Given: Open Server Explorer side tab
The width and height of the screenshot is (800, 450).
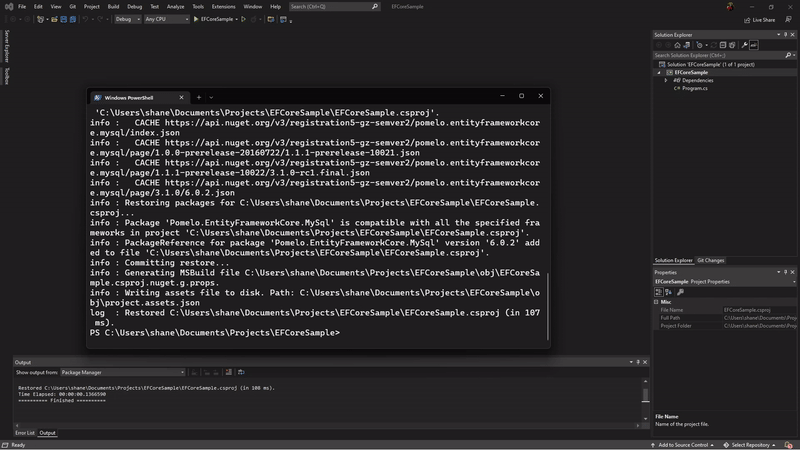Looking at the screenshot, I should [x=7, y=46].
